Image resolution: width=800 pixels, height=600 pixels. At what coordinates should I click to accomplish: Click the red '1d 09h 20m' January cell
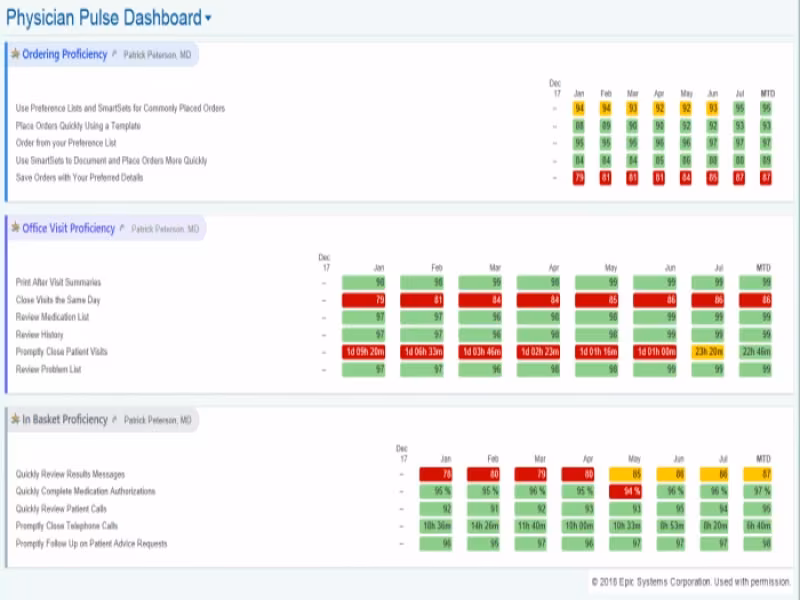[363, 352]
